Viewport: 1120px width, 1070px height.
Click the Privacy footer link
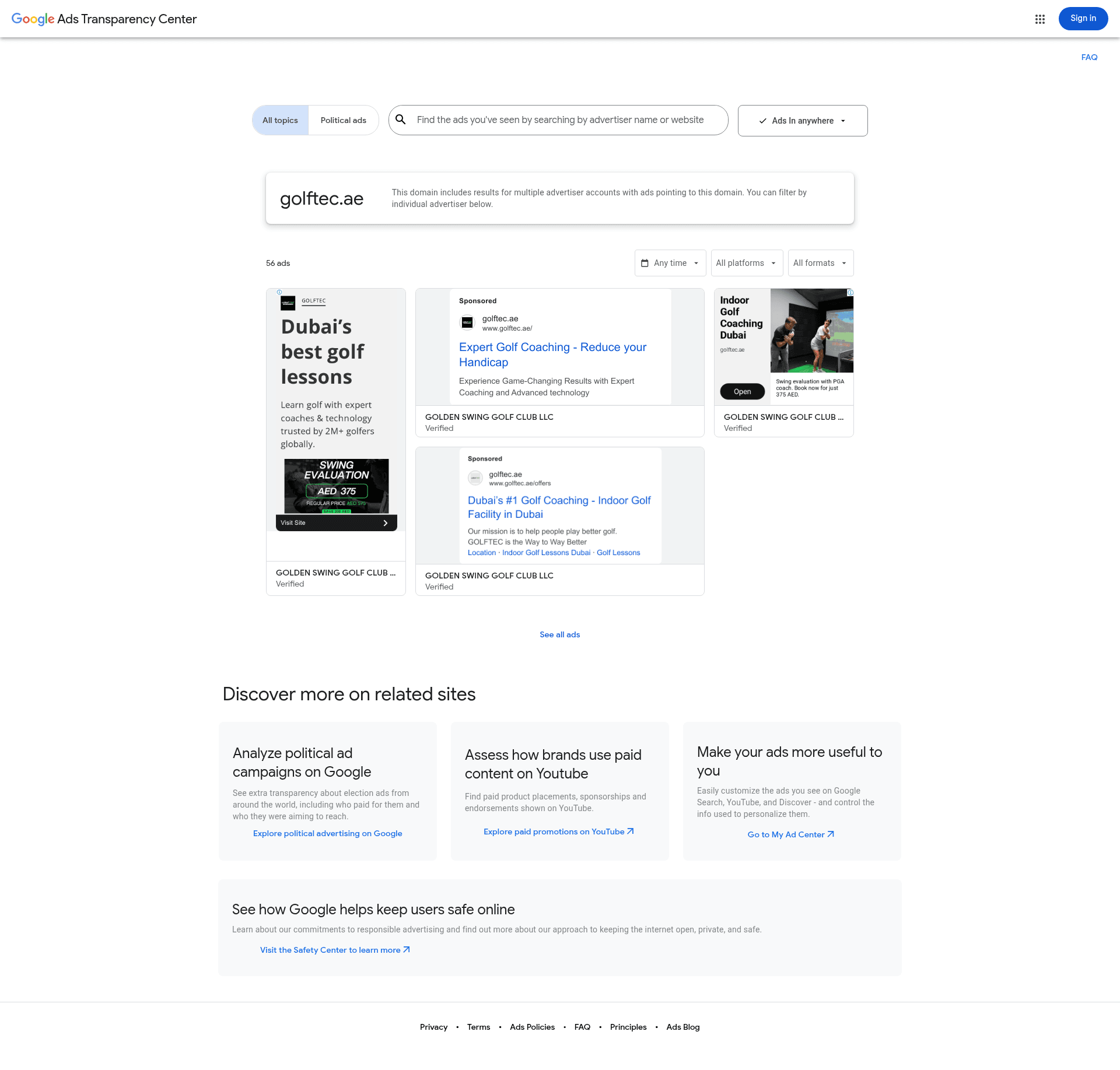click(434, 1027)
